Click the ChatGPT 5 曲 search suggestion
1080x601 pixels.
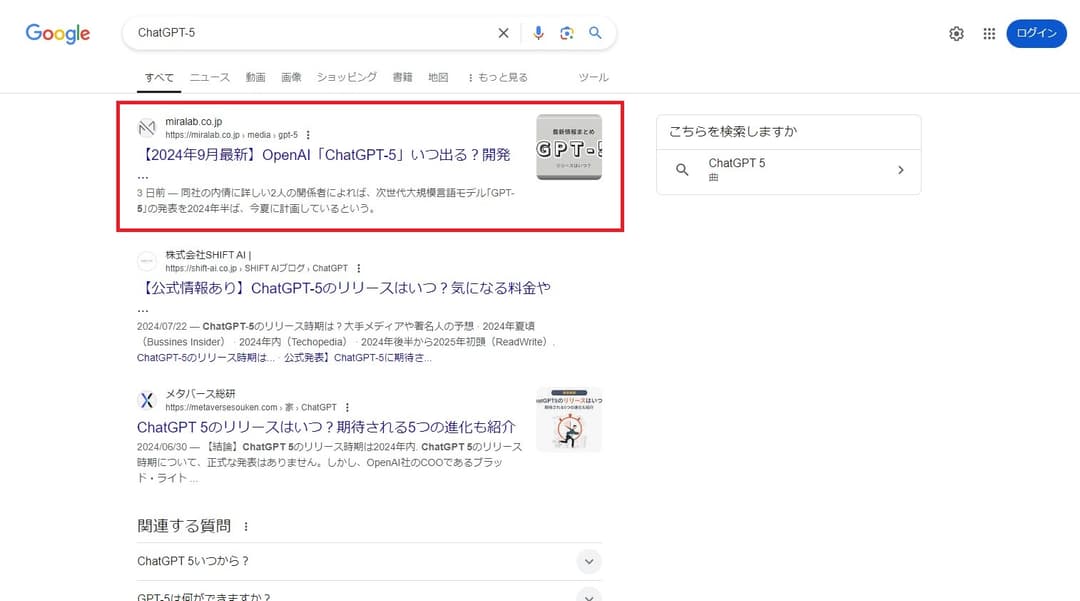click(789, 169)
